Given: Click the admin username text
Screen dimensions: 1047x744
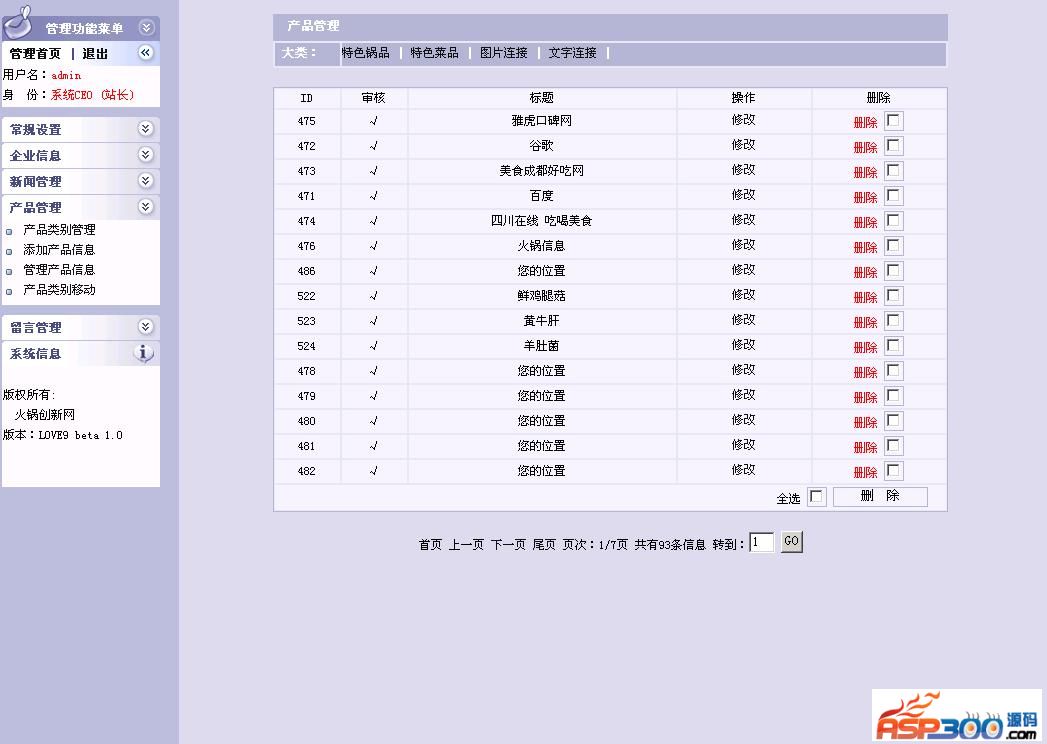Looking at the screenshot, I should point(66,75).
